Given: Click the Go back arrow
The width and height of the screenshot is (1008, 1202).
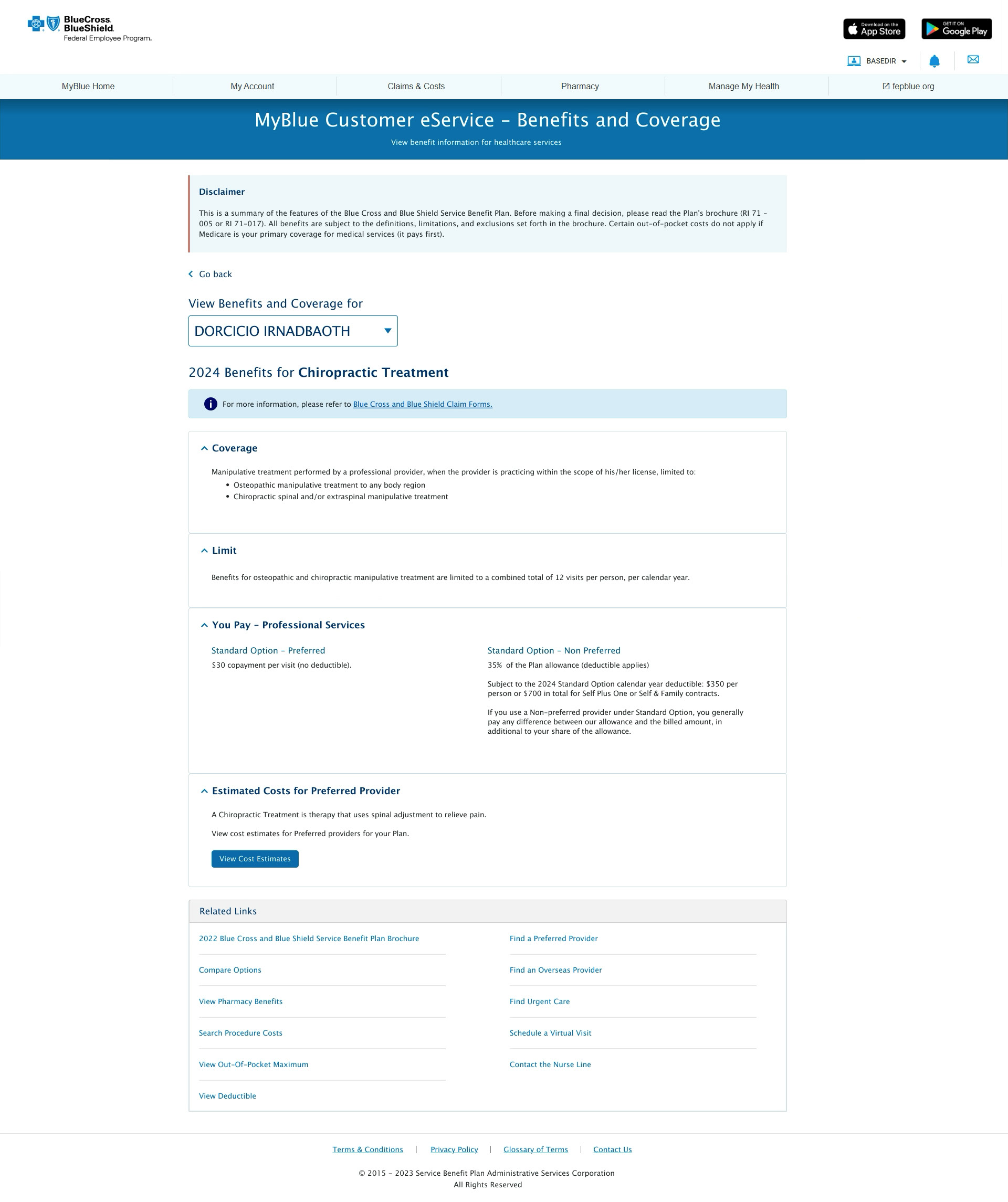Looking at the screenshot, I should click(x=191, y=274).
